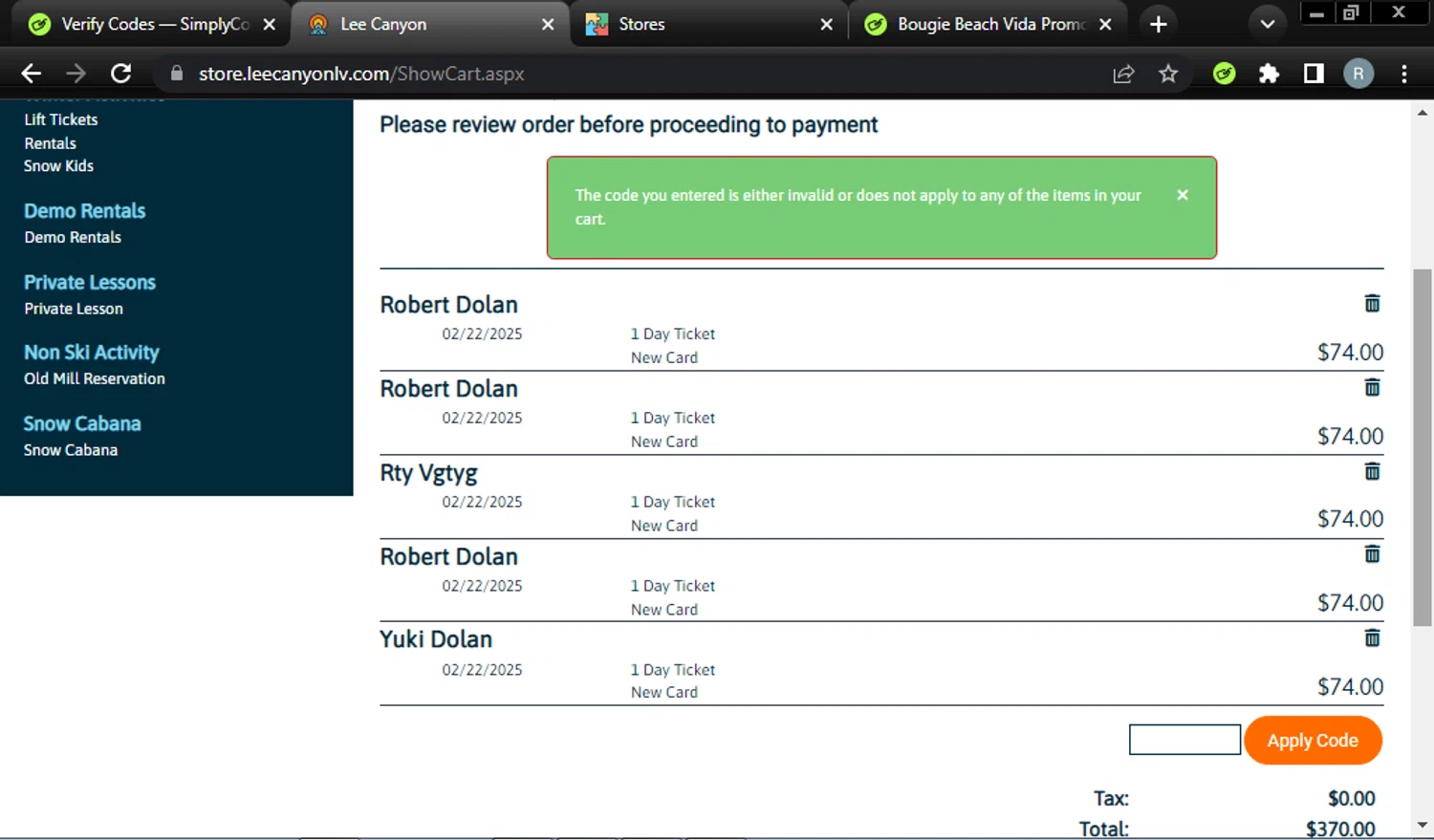Remove the Rty Vgtyg ticket
The image size is (1434, 840).
(1372, 471)
